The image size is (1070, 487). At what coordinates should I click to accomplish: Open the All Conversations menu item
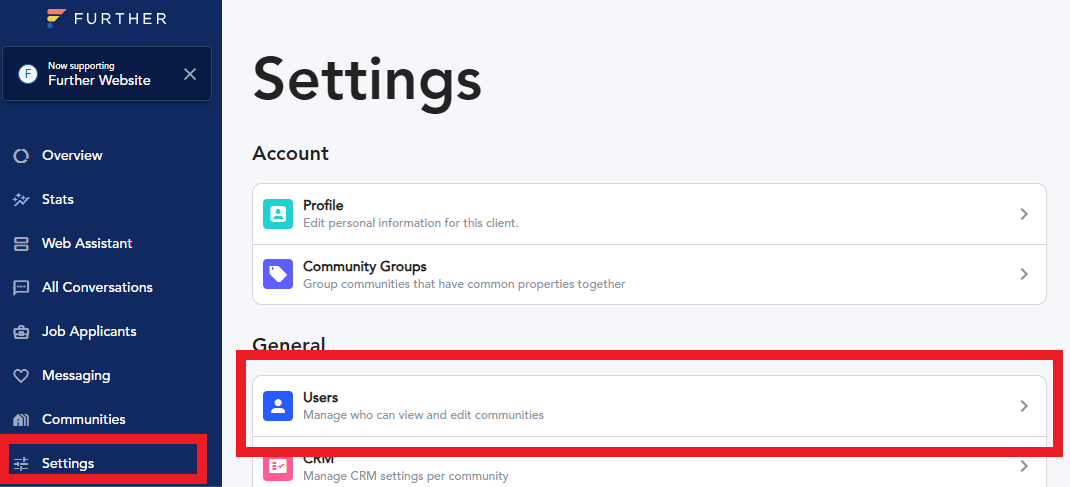coord(97,288)
